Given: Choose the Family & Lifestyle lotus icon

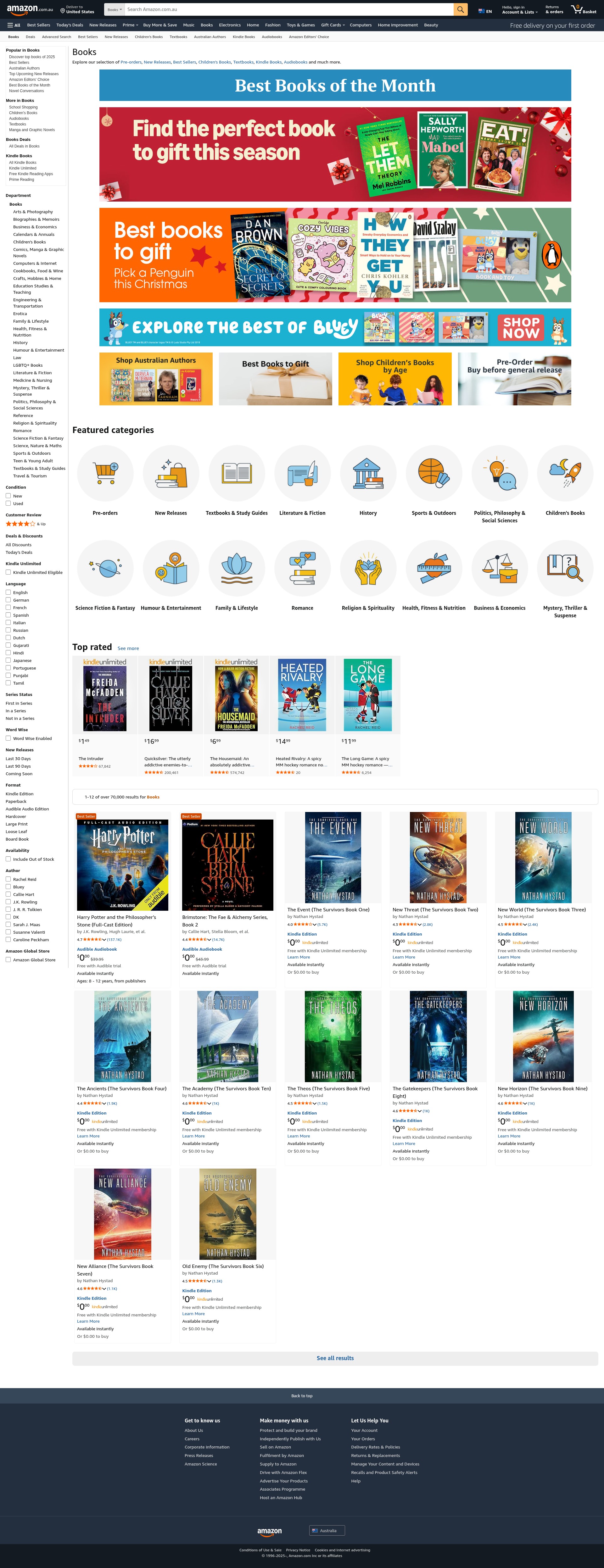Looking at the screenshot, I should click(x=237, y=568).
